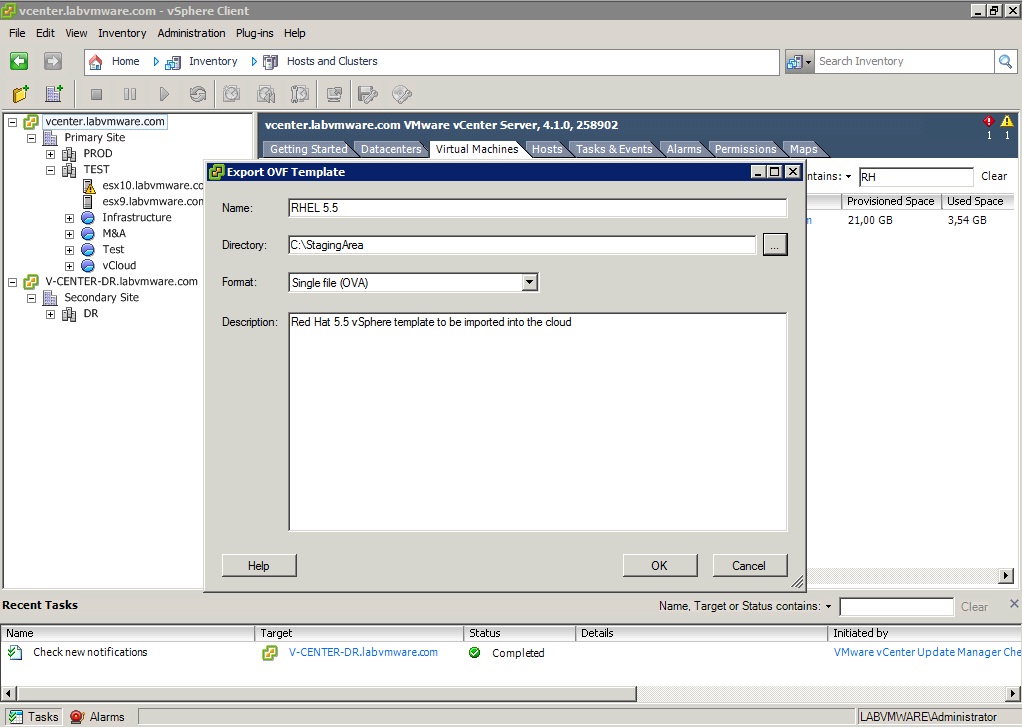Click the Hosts and Clusters breadcrumb icon

(270, 62)
